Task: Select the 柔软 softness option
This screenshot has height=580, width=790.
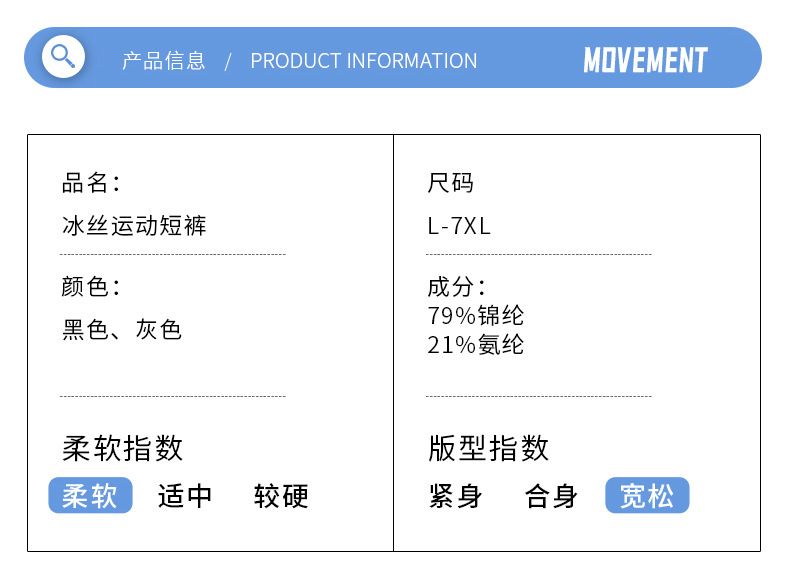Action: pos(90,496)
